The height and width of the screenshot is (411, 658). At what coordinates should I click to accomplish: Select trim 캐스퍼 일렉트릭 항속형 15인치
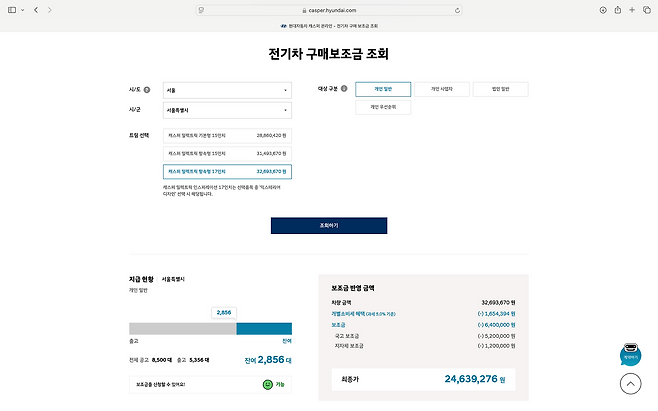point(227,152)
